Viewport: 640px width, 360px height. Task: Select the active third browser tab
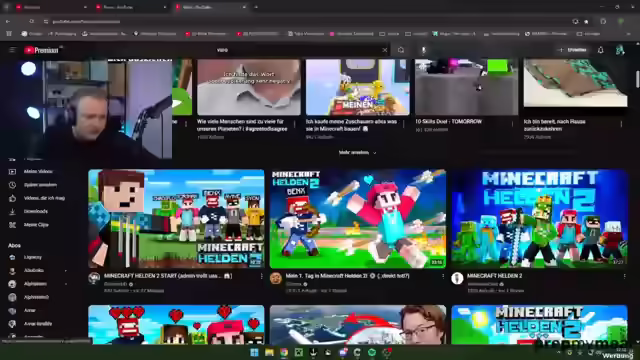(x=210, y=7)
